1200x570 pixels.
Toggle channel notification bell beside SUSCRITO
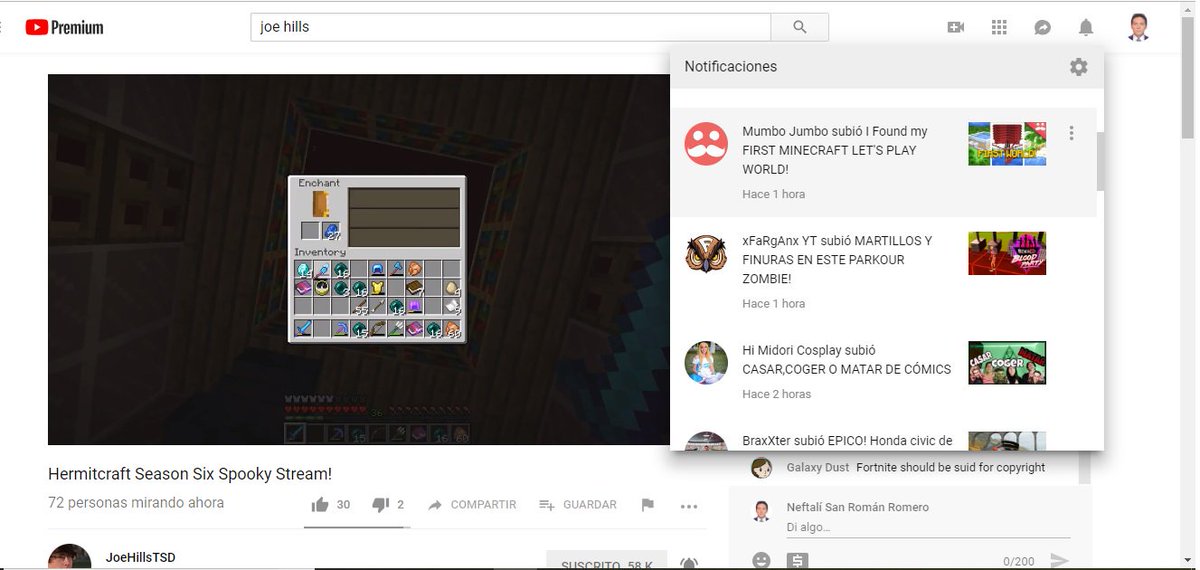(689, 563)
